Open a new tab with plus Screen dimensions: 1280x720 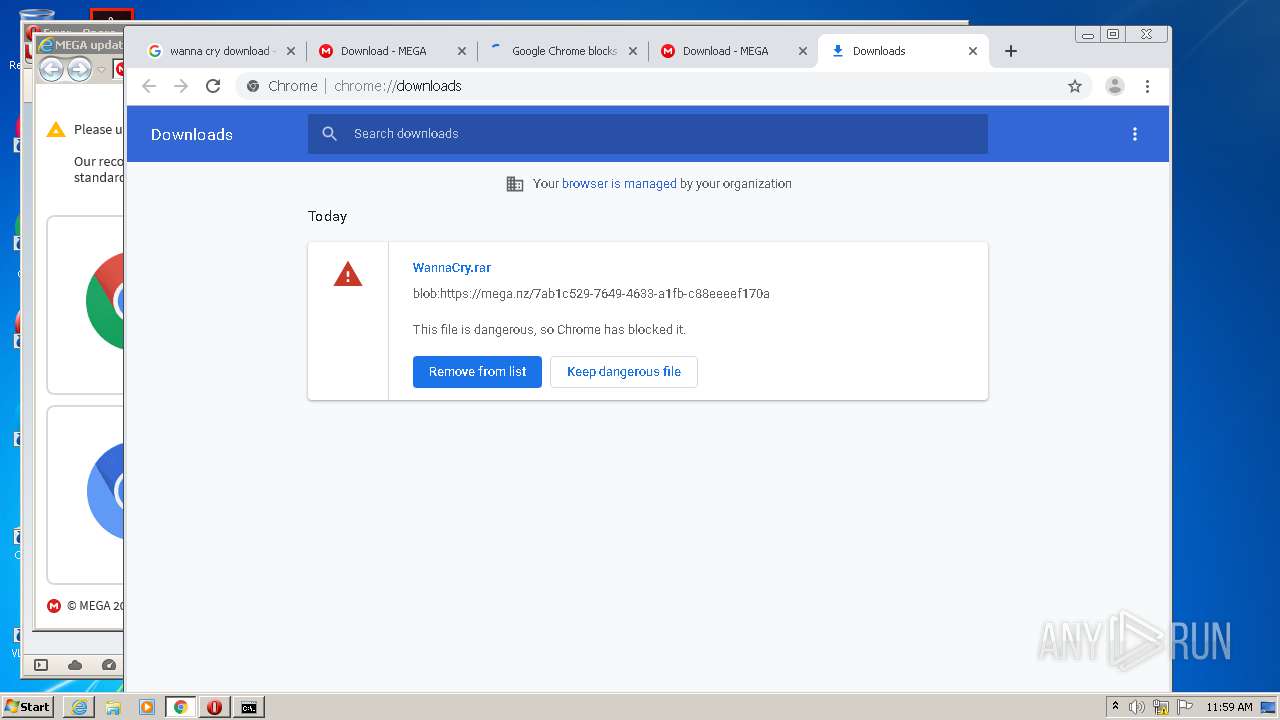point(1011,51)
